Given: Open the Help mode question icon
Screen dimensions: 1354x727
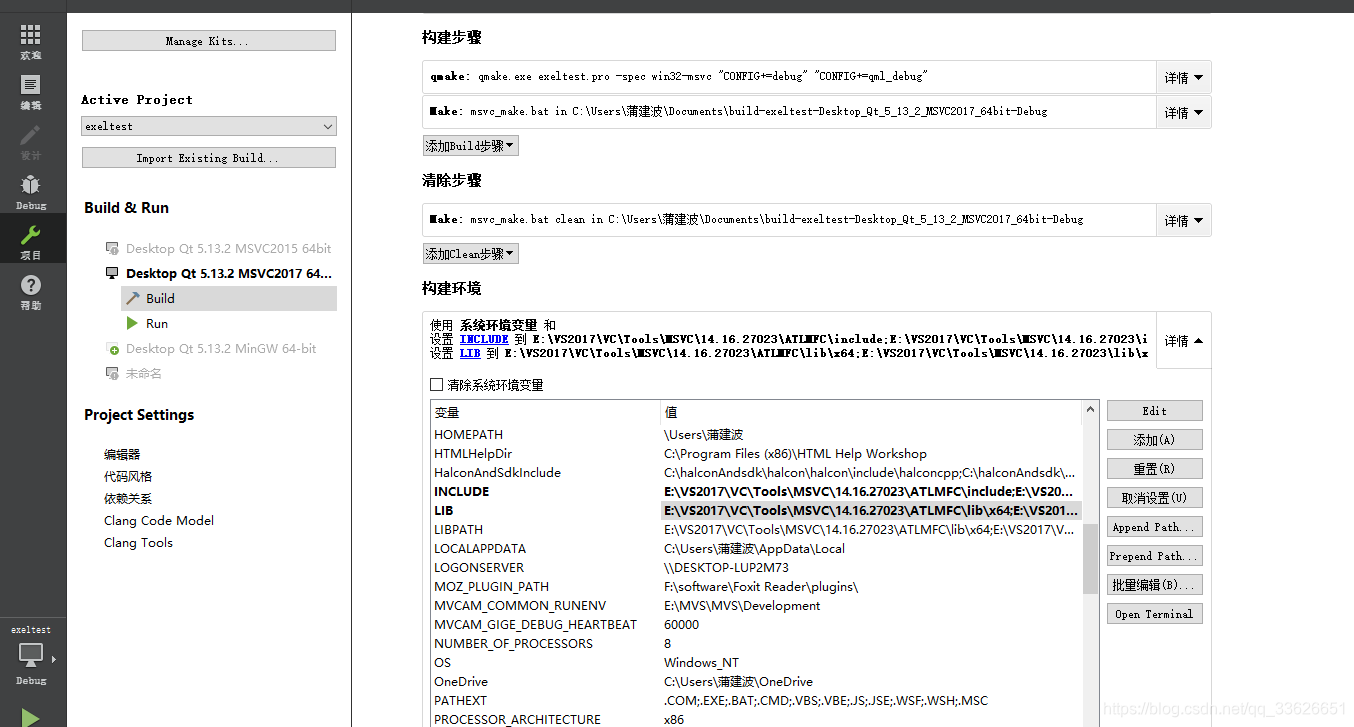Looking at the screenshot, I should click(31, 292).
